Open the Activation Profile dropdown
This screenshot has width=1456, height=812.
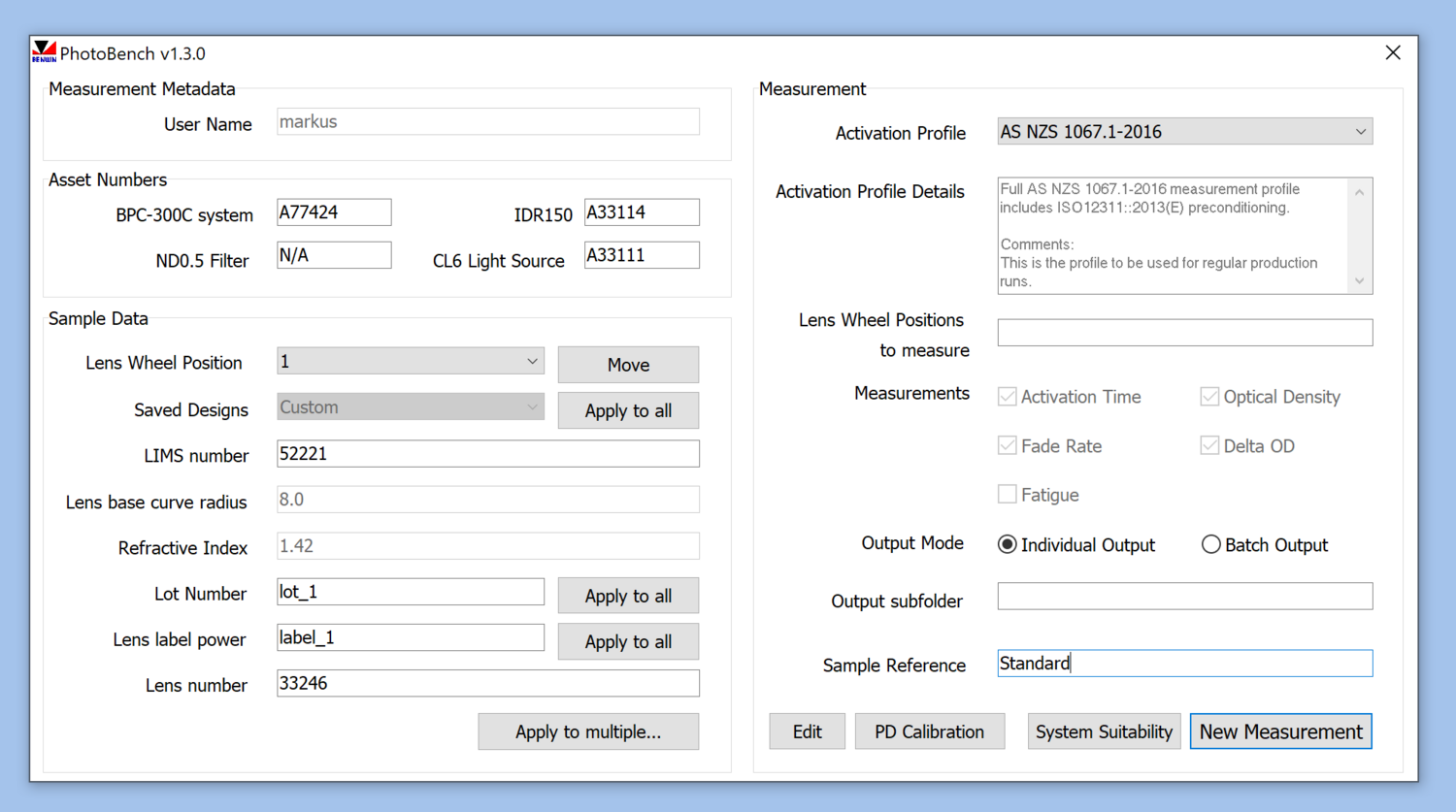(x=1184, y=132)
